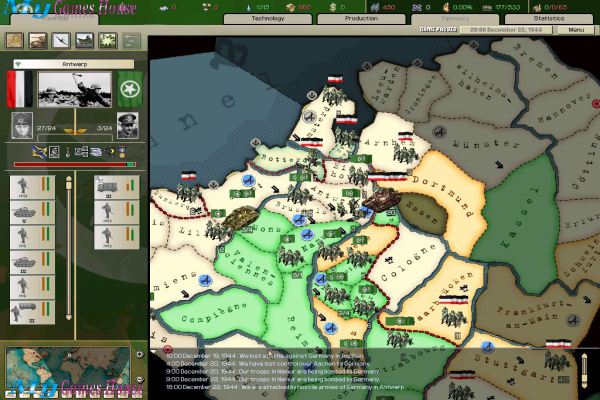This screenshot has height=400, width=600.
Task: Open the Technology tab
Action: 267,18
